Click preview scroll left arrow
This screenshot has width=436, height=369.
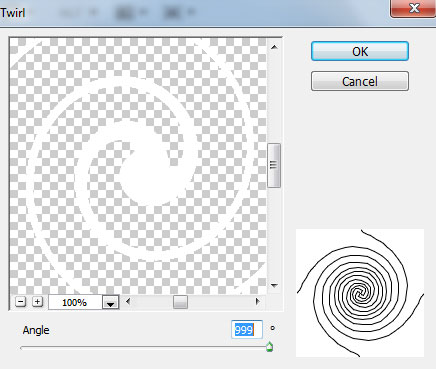[128, 302]
